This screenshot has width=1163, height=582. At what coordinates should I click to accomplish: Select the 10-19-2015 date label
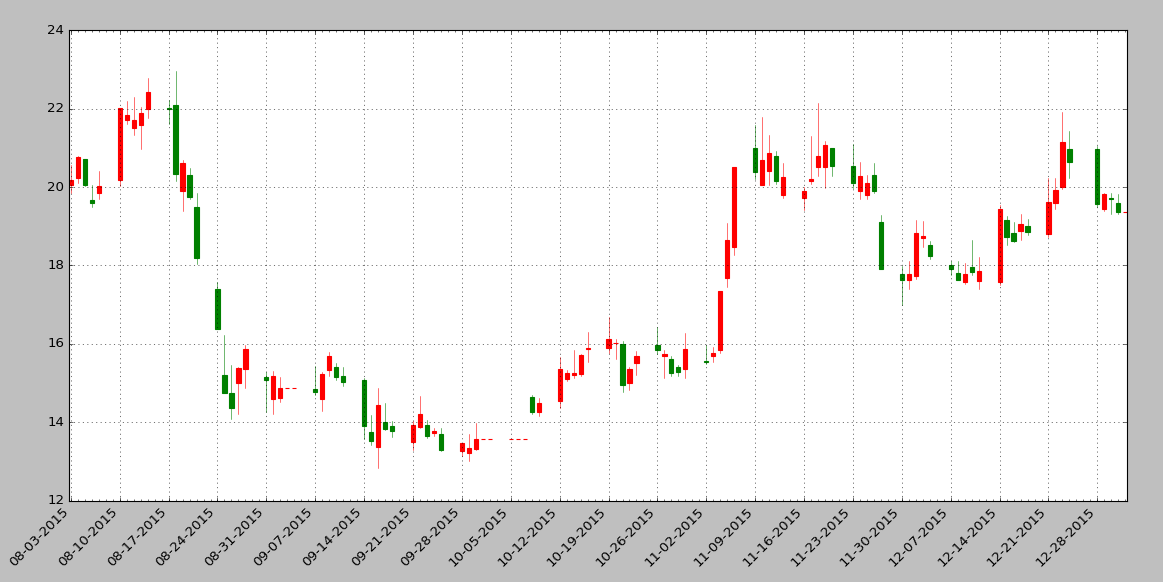tap(577, 537)
